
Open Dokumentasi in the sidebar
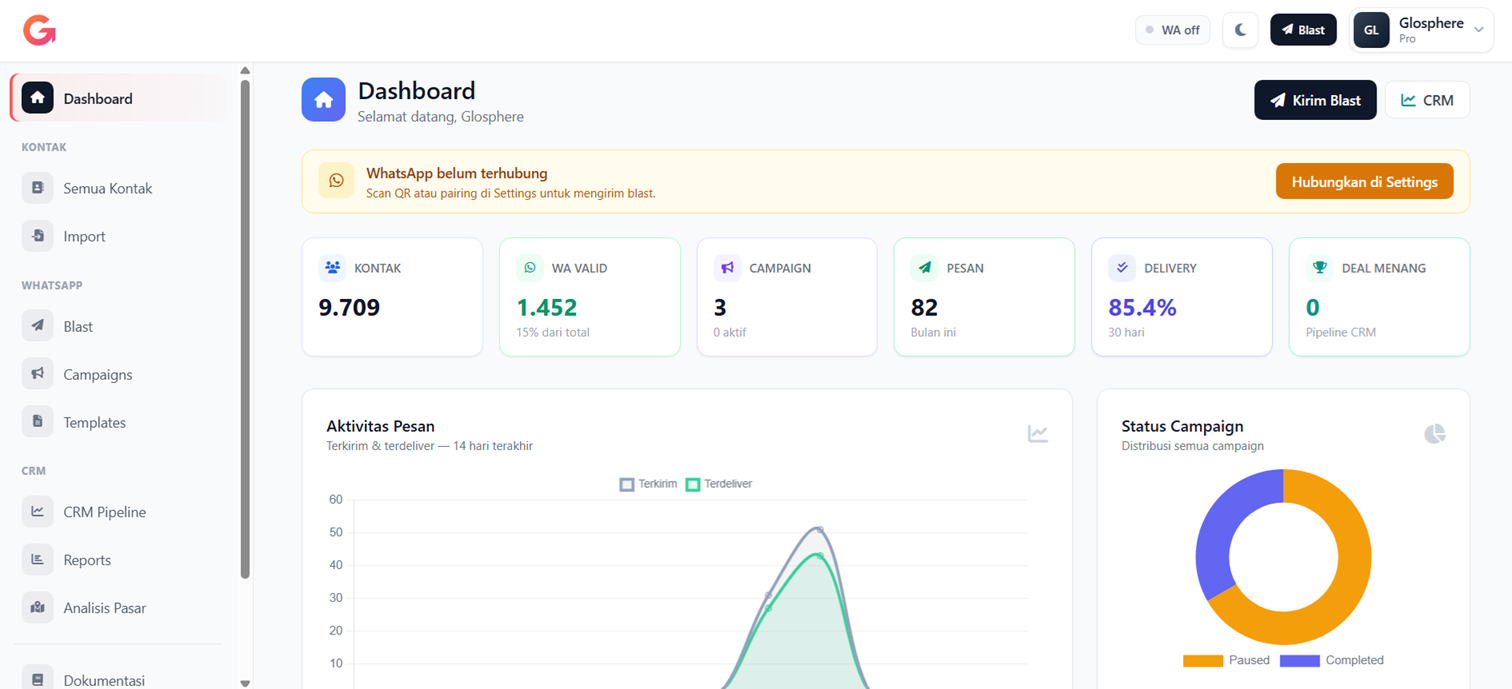[x=118, y=679]
